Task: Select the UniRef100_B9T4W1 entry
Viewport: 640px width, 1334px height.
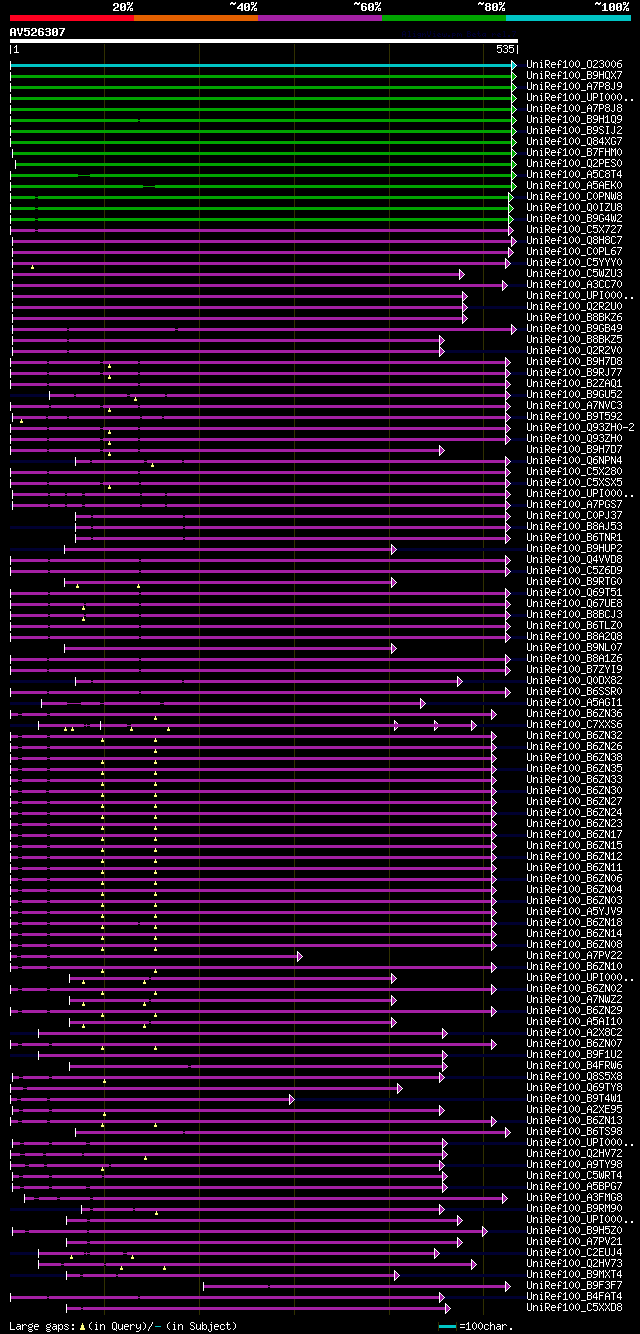Action: 573,1098
